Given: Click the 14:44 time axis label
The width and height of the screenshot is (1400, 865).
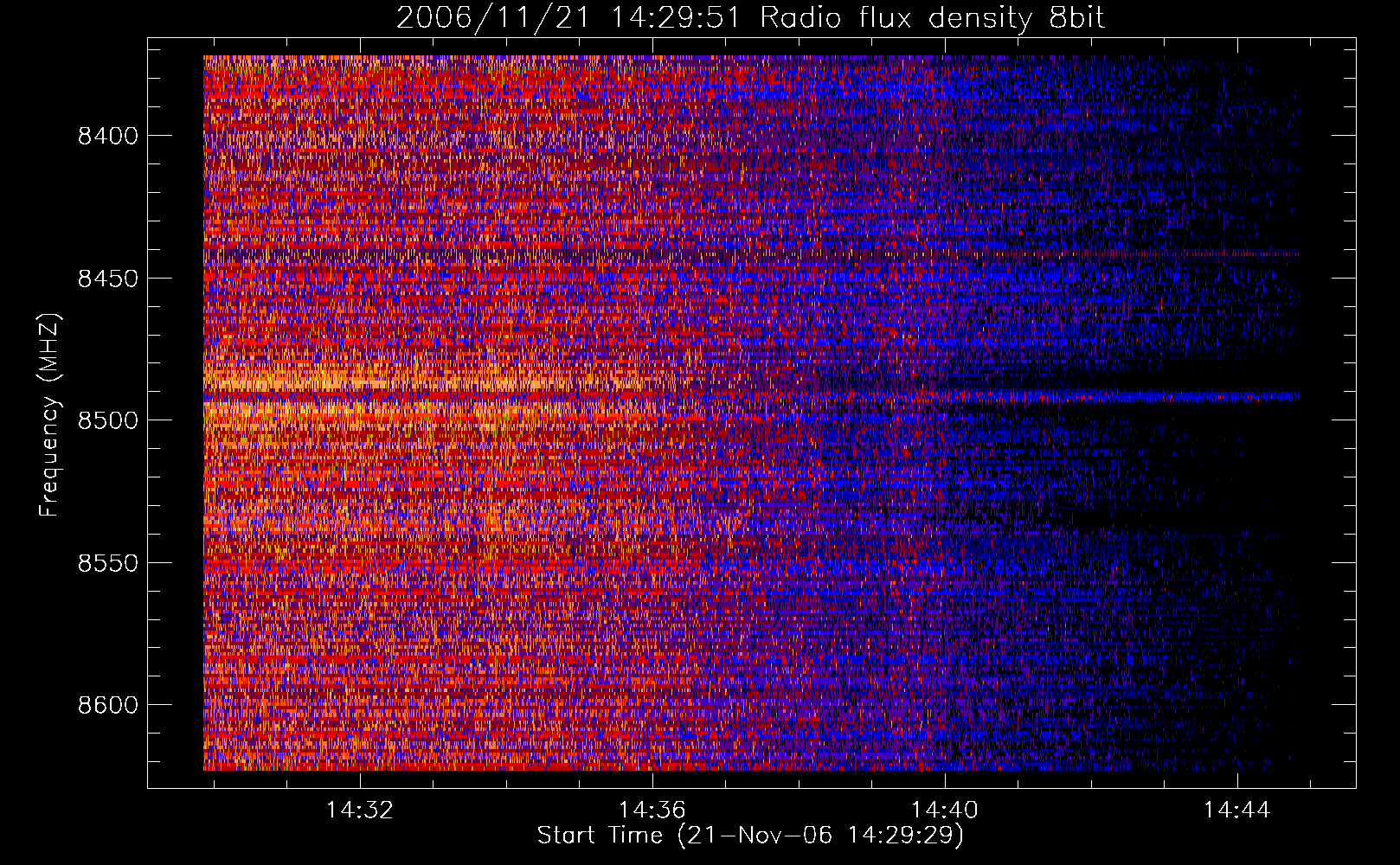Looking at the screenshot, I should coord(1237,810).
